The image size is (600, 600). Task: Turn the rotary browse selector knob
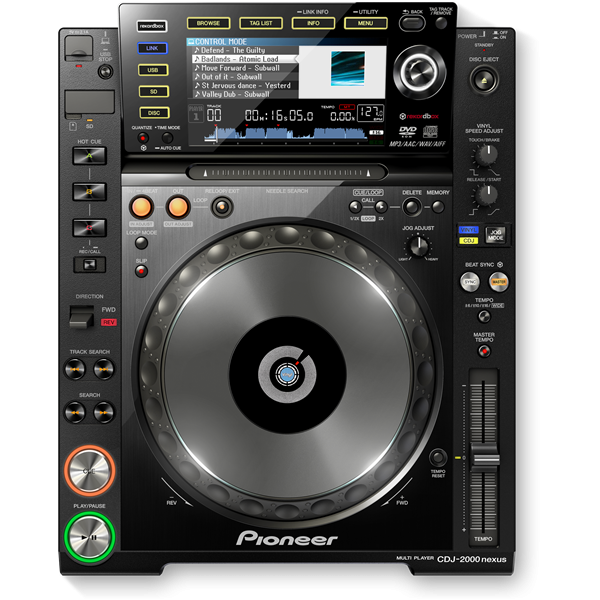[x=419, y=71]
